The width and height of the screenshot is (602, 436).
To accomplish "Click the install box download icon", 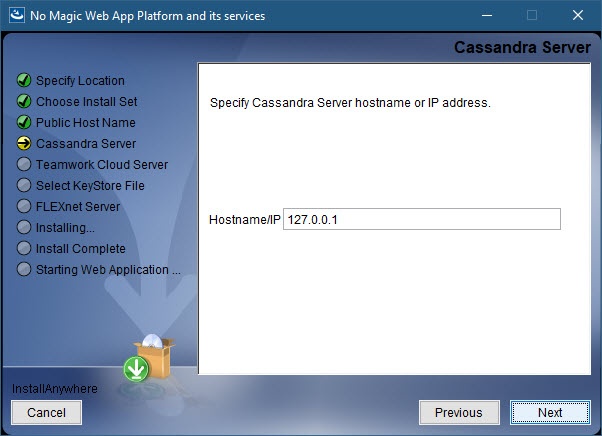I will click(149, 358).
